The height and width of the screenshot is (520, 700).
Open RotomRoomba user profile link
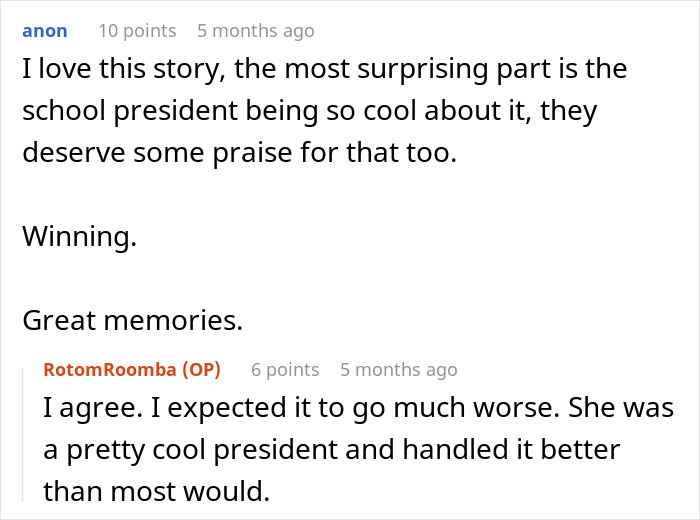tap(110, 370)
